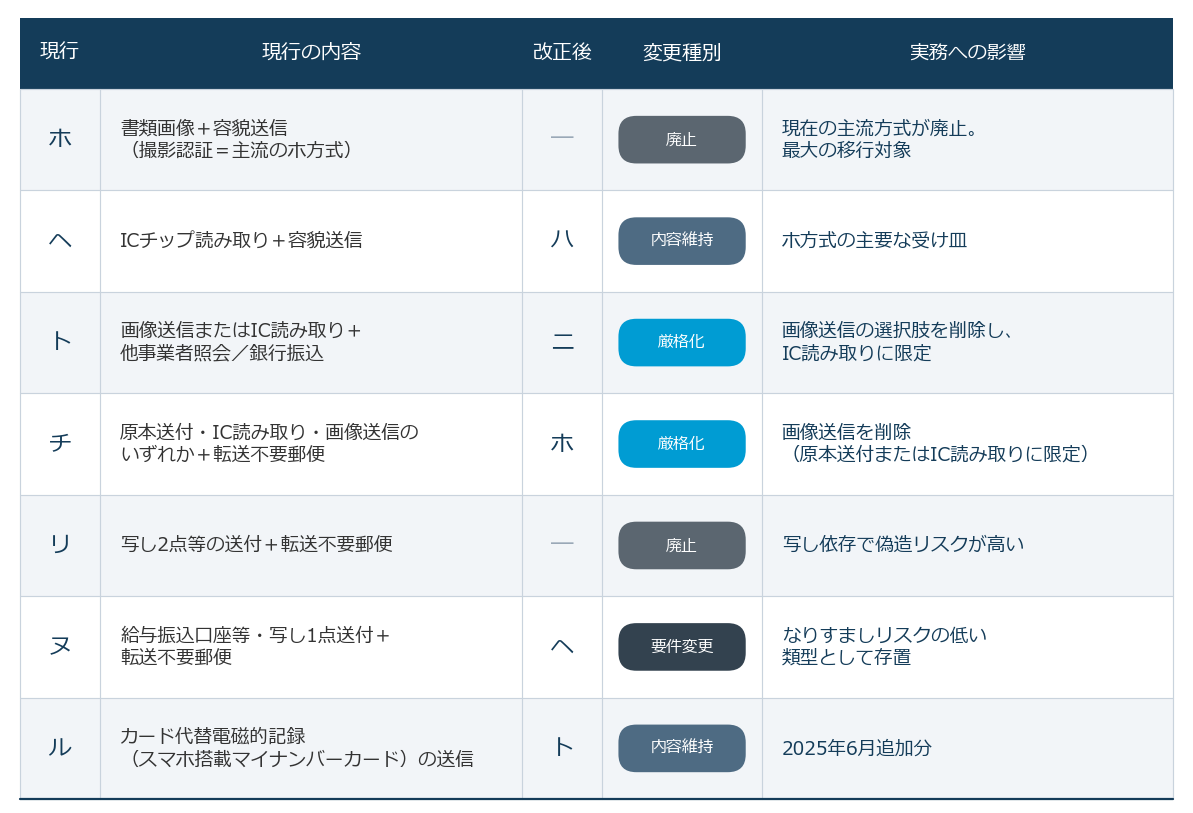Click the text なりすましリスクの低い
This screenshot has width=1193, height=813.
coord(884,635)
